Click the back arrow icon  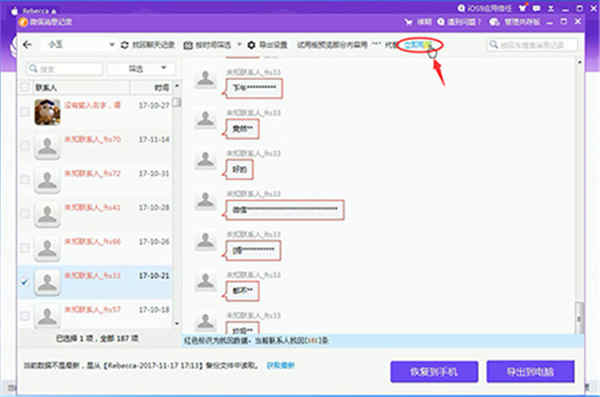click(27, 45)
